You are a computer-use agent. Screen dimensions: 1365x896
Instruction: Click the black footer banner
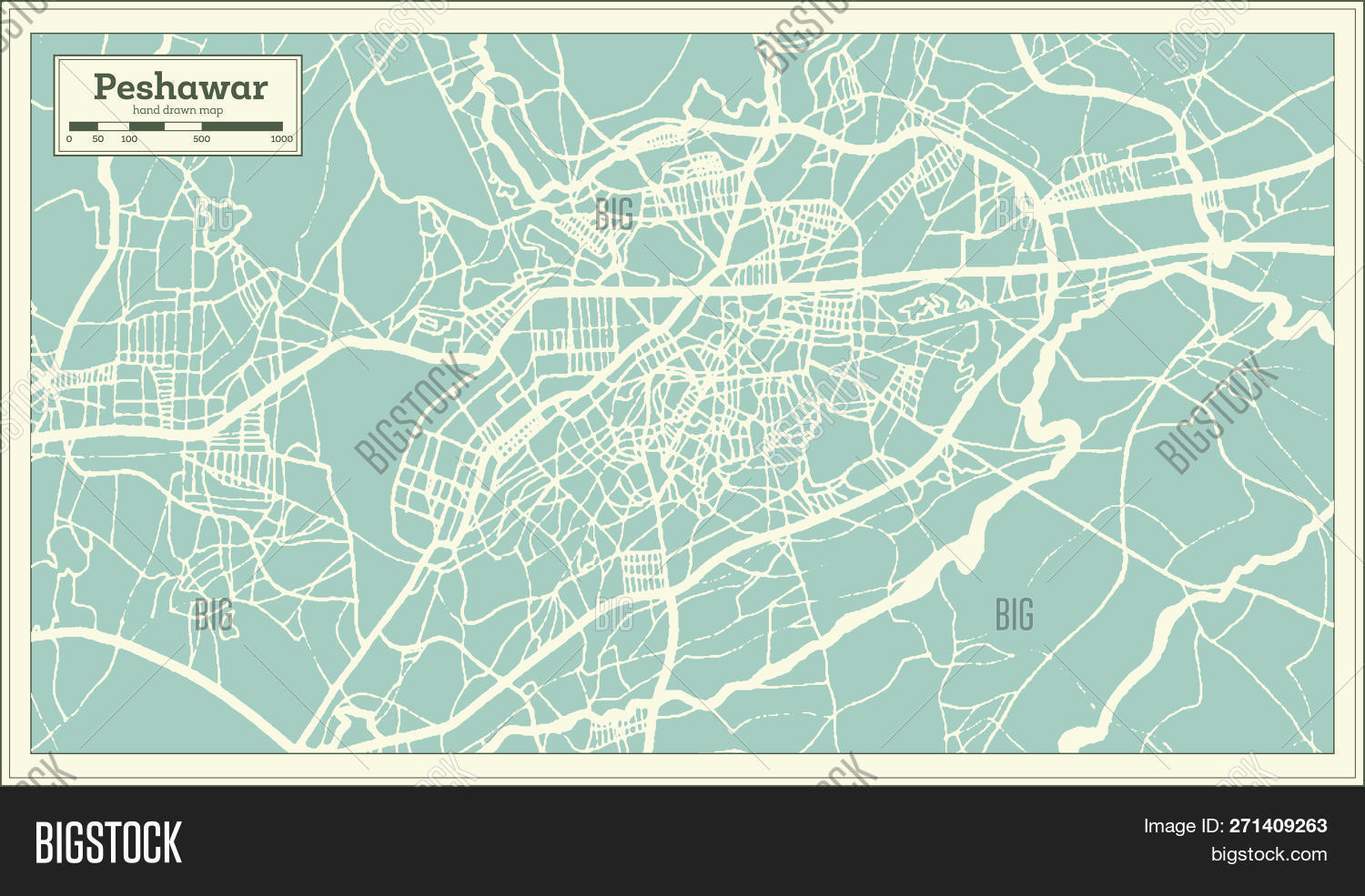click(x=682, y=841)
